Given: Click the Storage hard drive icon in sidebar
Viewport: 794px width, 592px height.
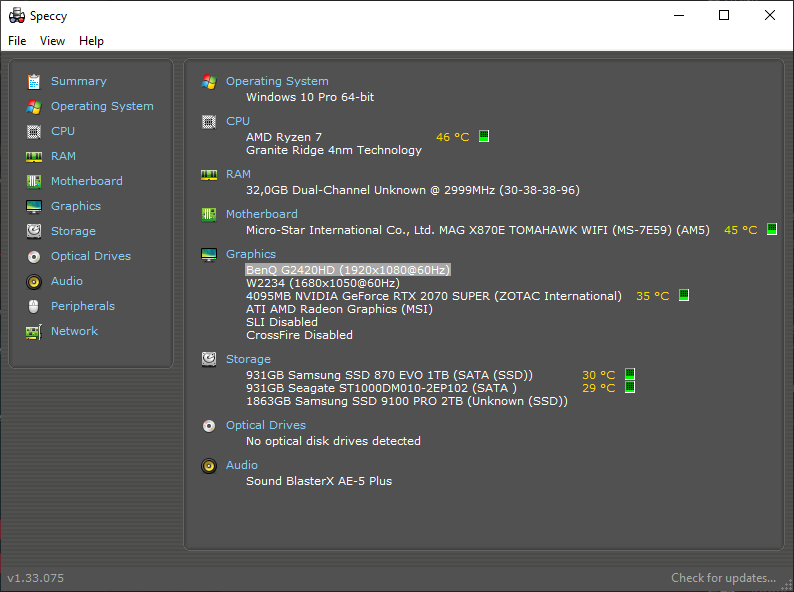Looking at the screenshot, I should [34, 231].
